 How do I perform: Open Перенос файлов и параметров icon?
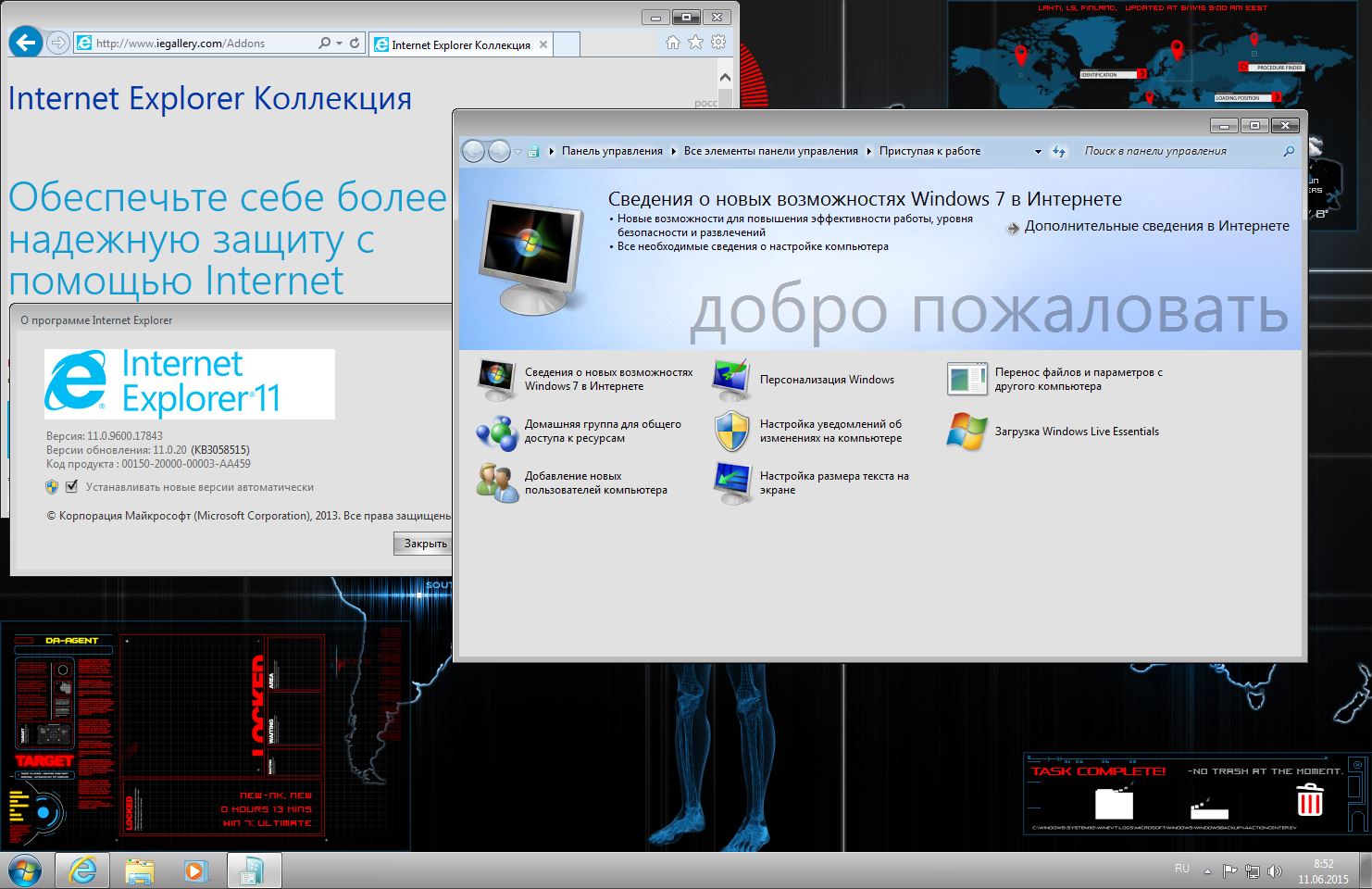(x=967, y=379)
